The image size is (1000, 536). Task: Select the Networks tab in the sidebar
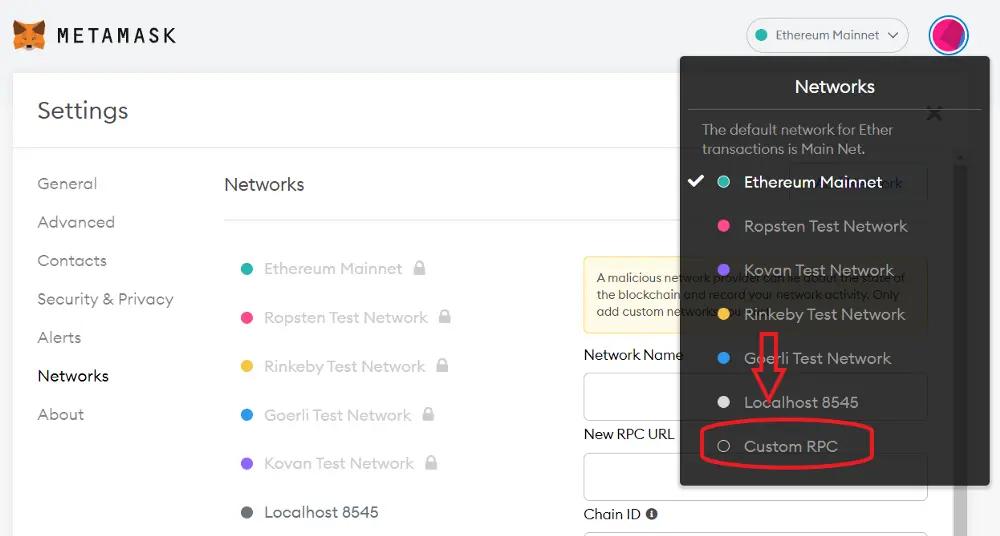(73, 376)
